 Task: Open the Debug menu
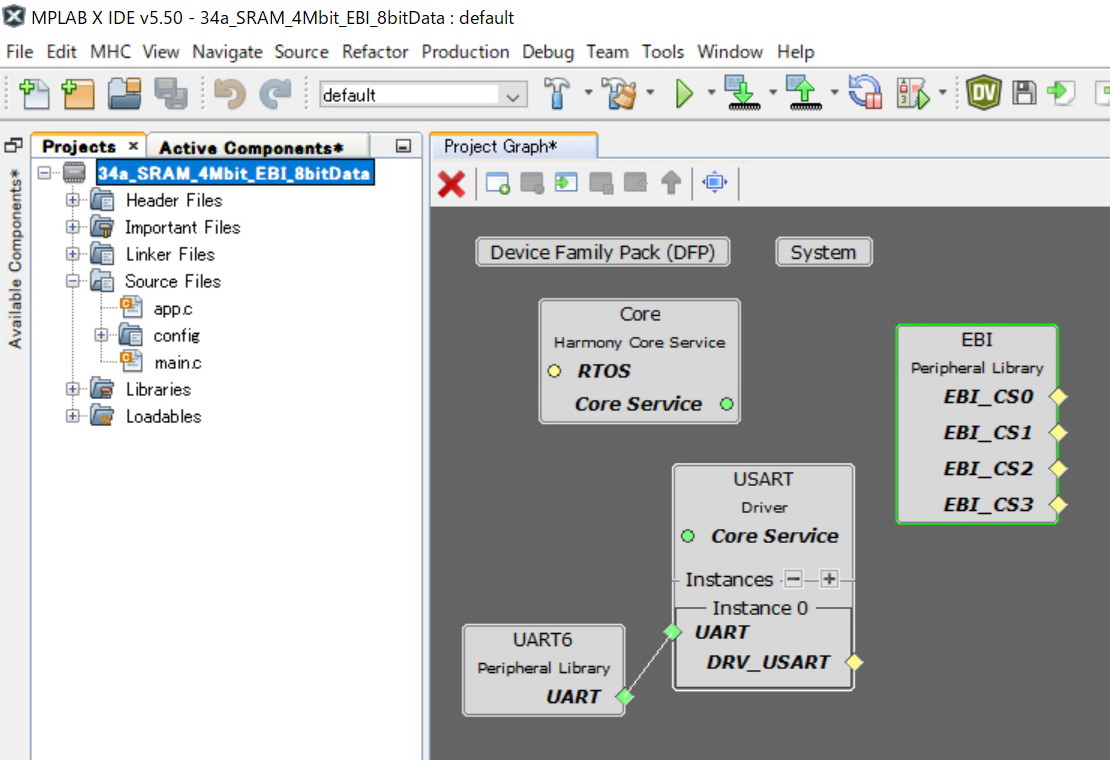548,52
